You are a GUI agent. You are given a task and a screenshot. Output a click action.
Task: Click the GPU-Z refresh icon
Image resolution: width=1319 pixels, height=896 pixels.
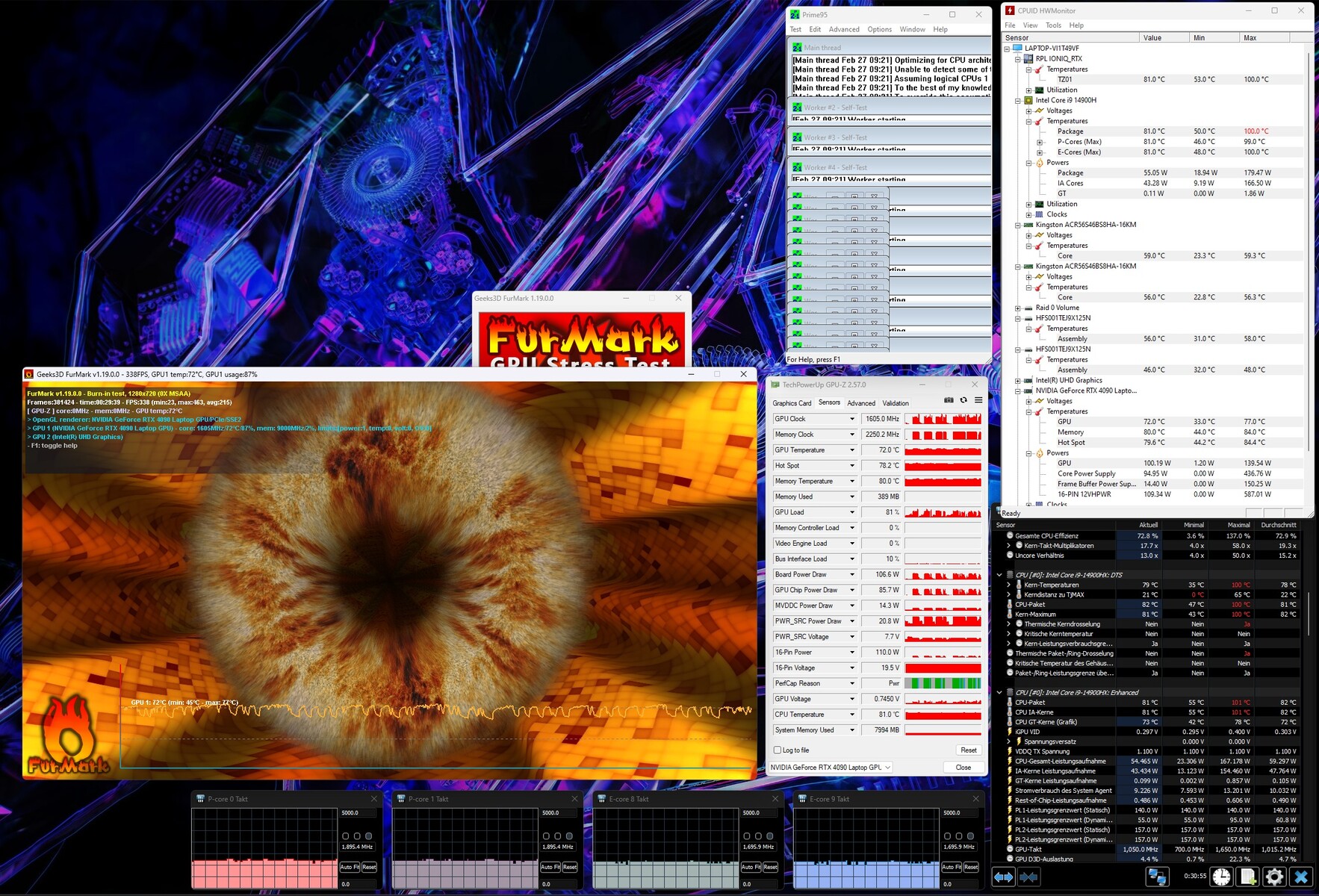point(963,400)
